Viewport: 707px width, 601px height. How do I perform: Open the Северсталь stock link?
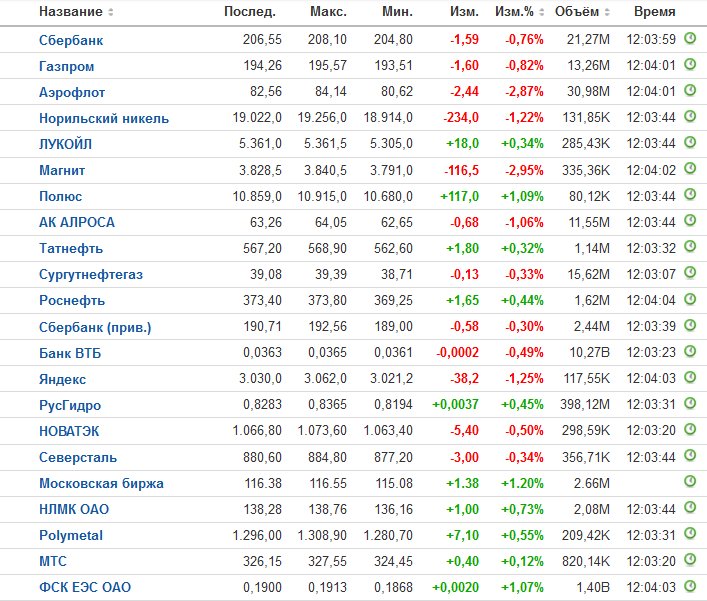tap(78, 457)
